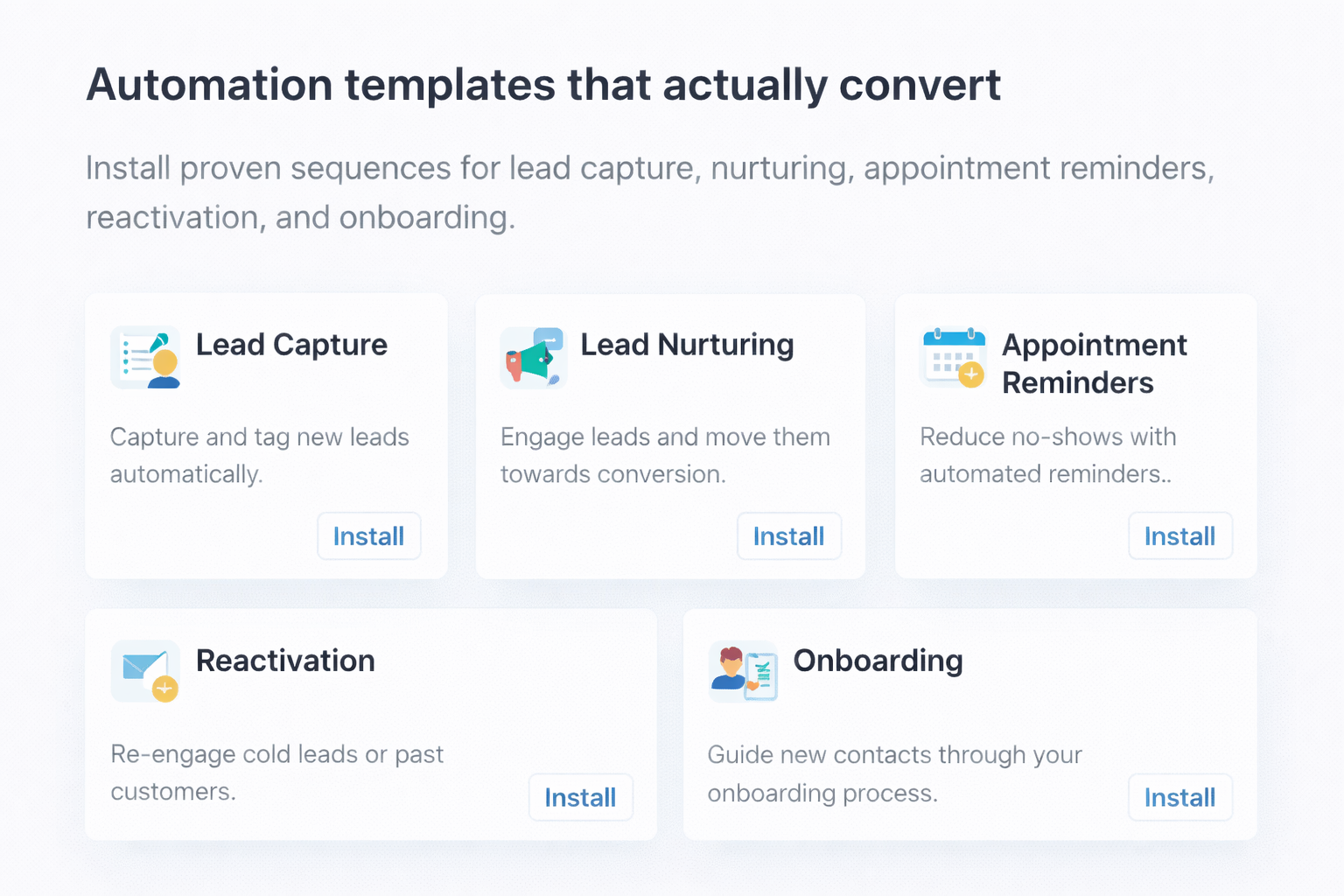Install the Lead Capture template

point(368,535)
